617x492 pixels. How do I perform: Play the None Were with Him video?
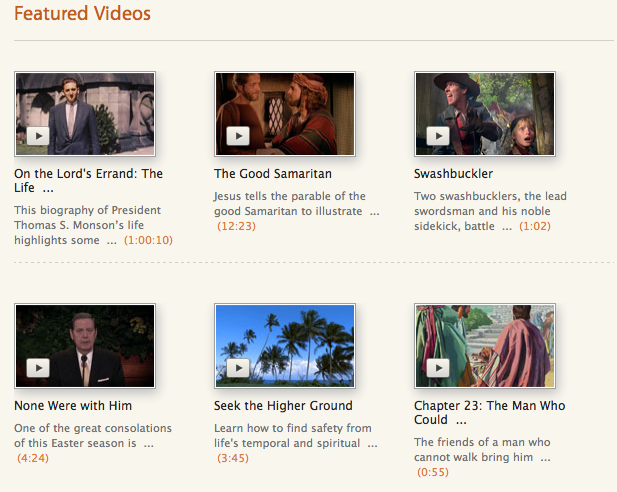[38, 368]
